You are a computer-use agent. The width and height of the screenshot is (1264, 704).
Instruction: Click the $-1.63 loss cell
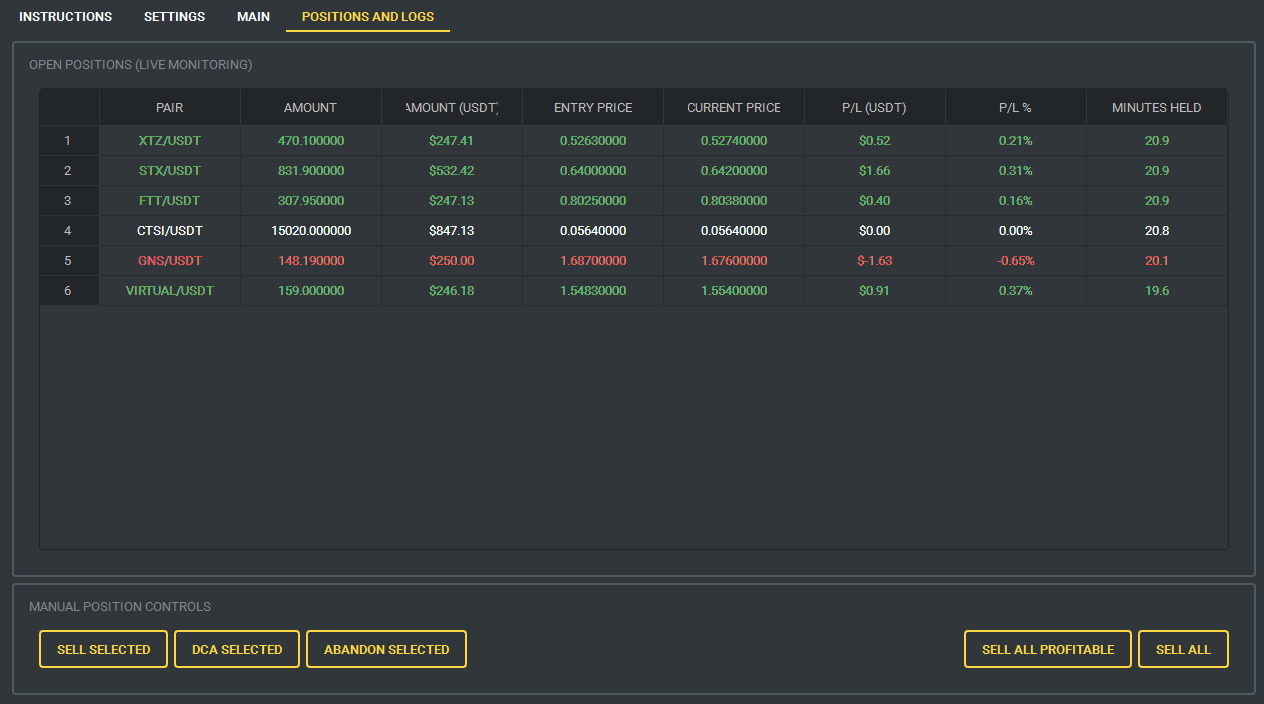[x=875, y=261]
